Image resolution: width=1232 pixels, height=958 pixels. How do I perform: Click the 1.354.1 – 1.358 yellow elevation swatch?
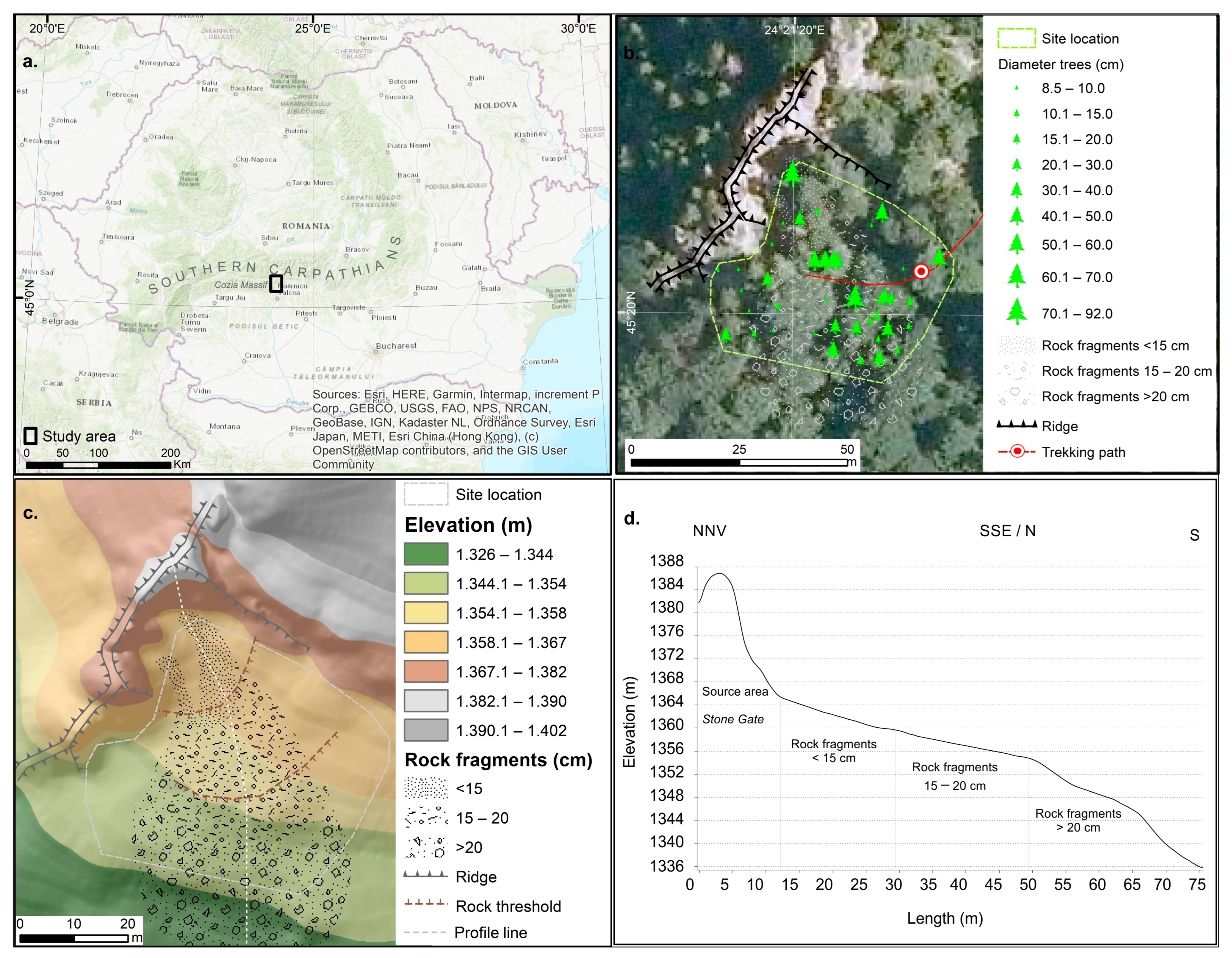[x=426, y=613]
